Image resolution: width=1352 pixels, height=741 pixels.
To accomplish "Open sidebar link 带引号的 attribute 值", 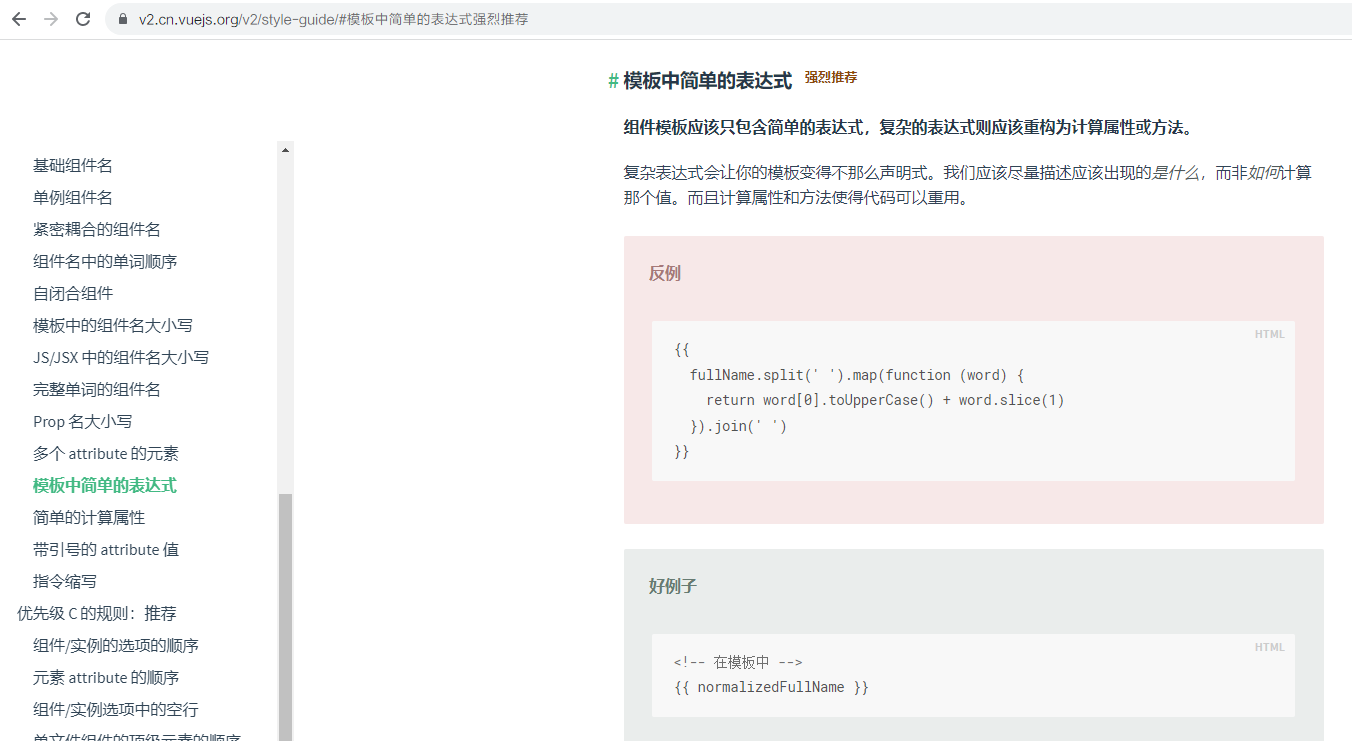I will click(106, 549).
